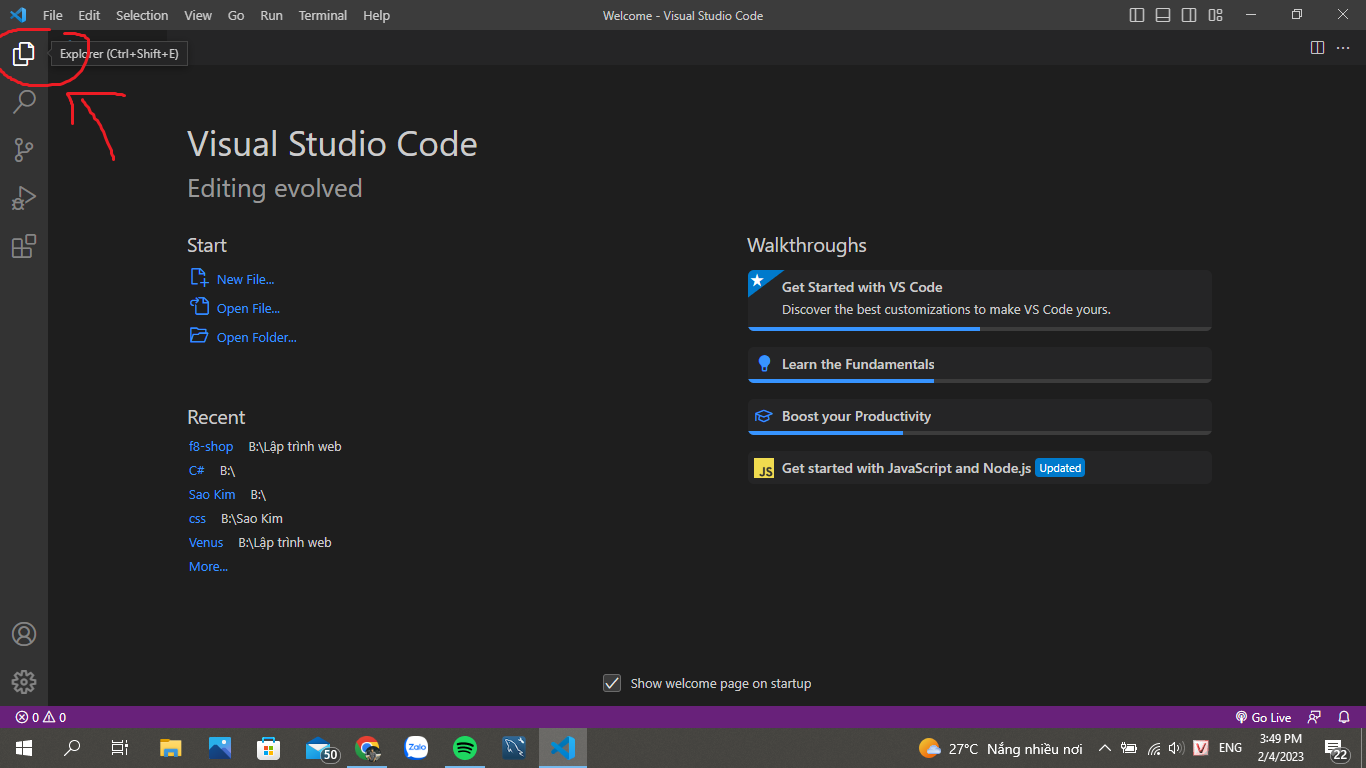Open the Run and Debug view

point(24,198)
